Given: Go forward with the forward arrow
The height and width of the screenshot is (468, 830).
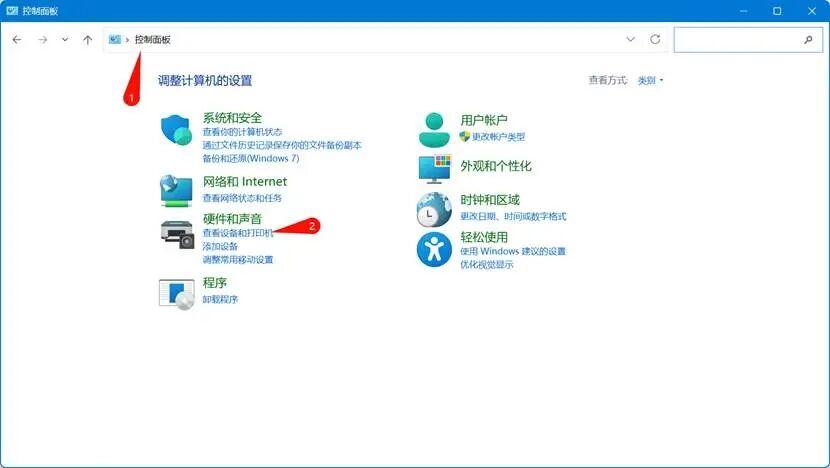Looking at the screenshot, I should 42,40.
